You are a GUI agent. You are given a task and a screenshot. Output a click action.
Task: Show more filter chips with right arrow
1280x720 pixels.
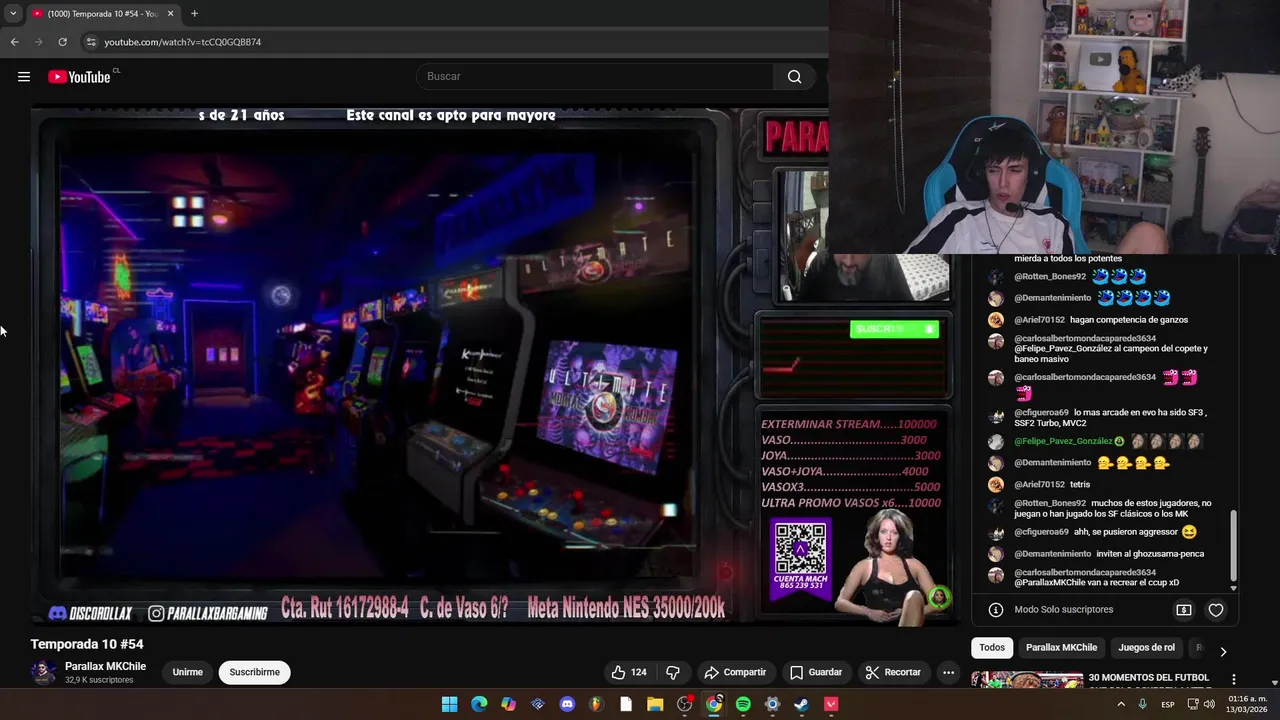[1222, 651]
